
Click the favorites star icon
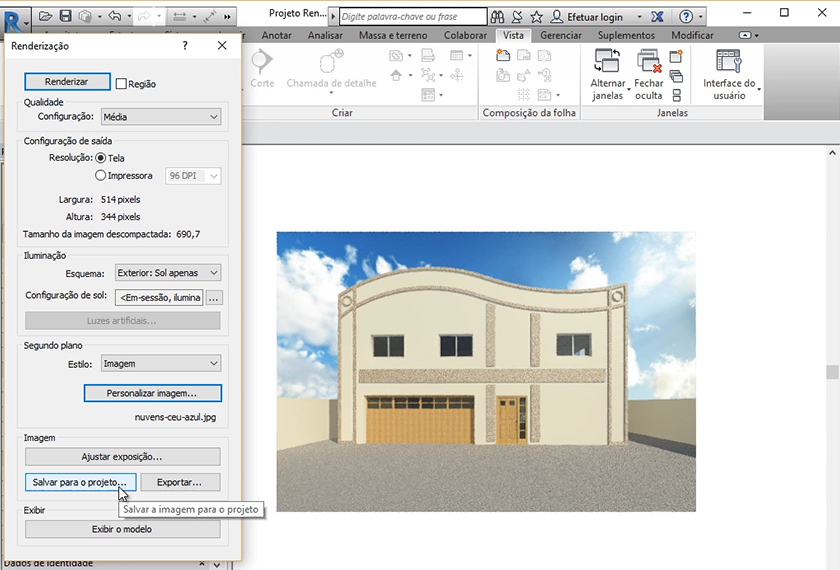[537, 17]
